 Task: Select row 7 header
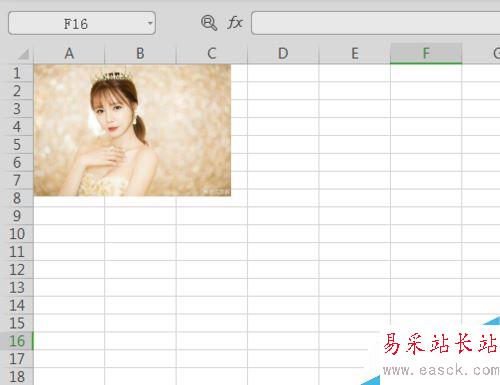[x=17, y=180]
